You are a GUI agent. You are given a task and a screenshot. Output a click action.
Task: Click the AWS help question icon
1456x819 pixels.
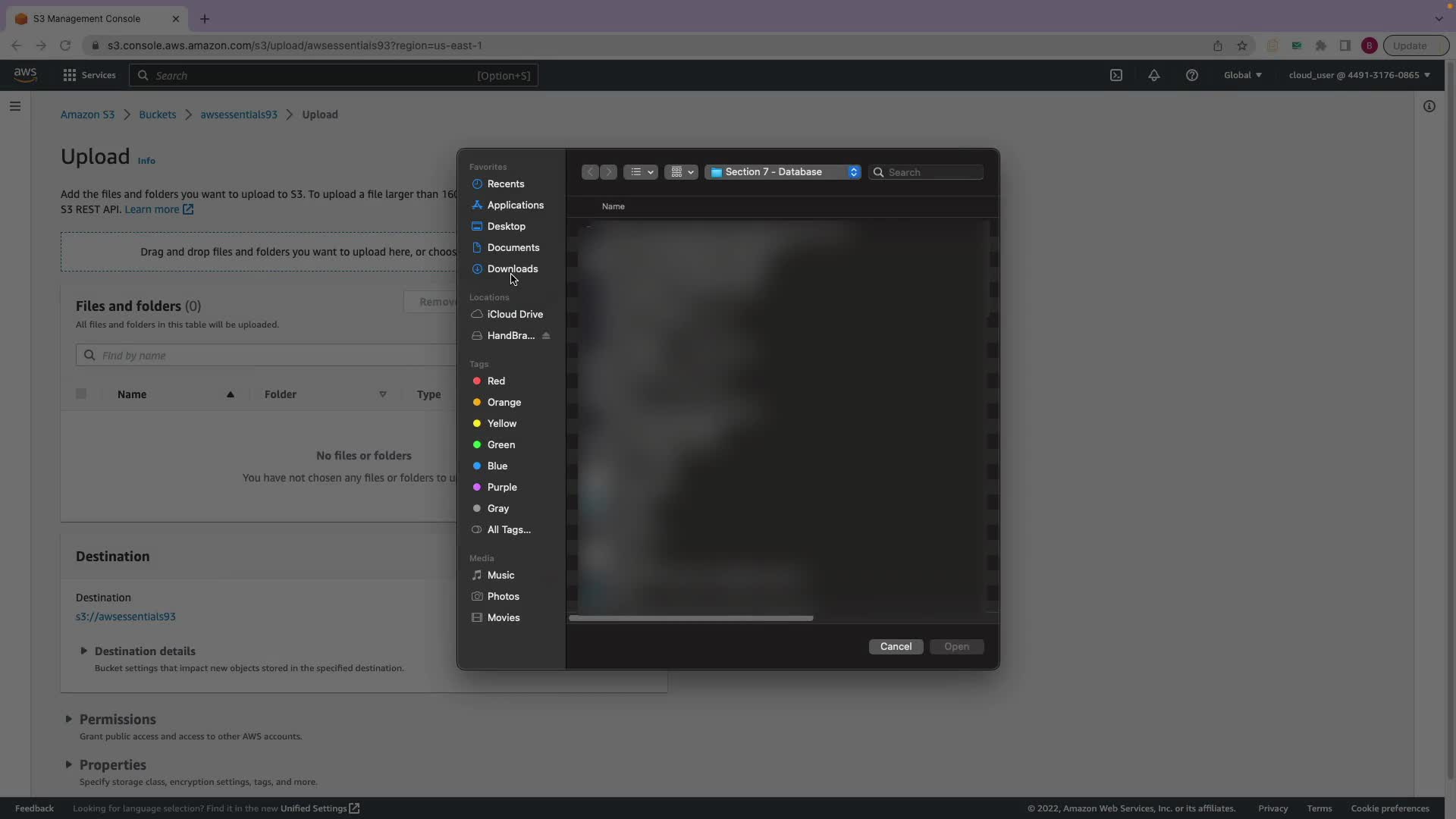coord(1191,75)
